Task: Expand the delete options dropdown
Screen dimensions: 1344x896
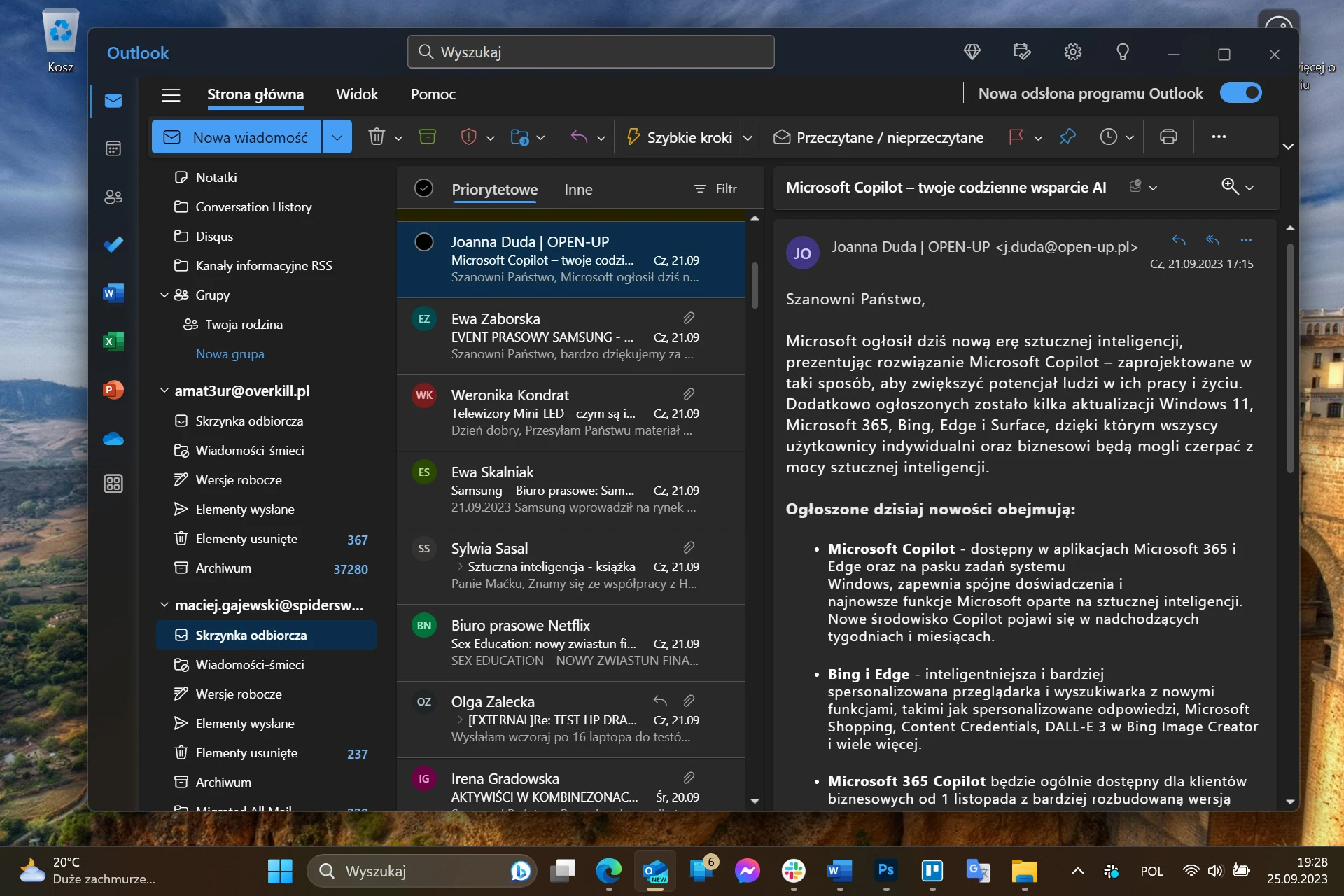Action: pyautogui.click(x=398, y=138)
